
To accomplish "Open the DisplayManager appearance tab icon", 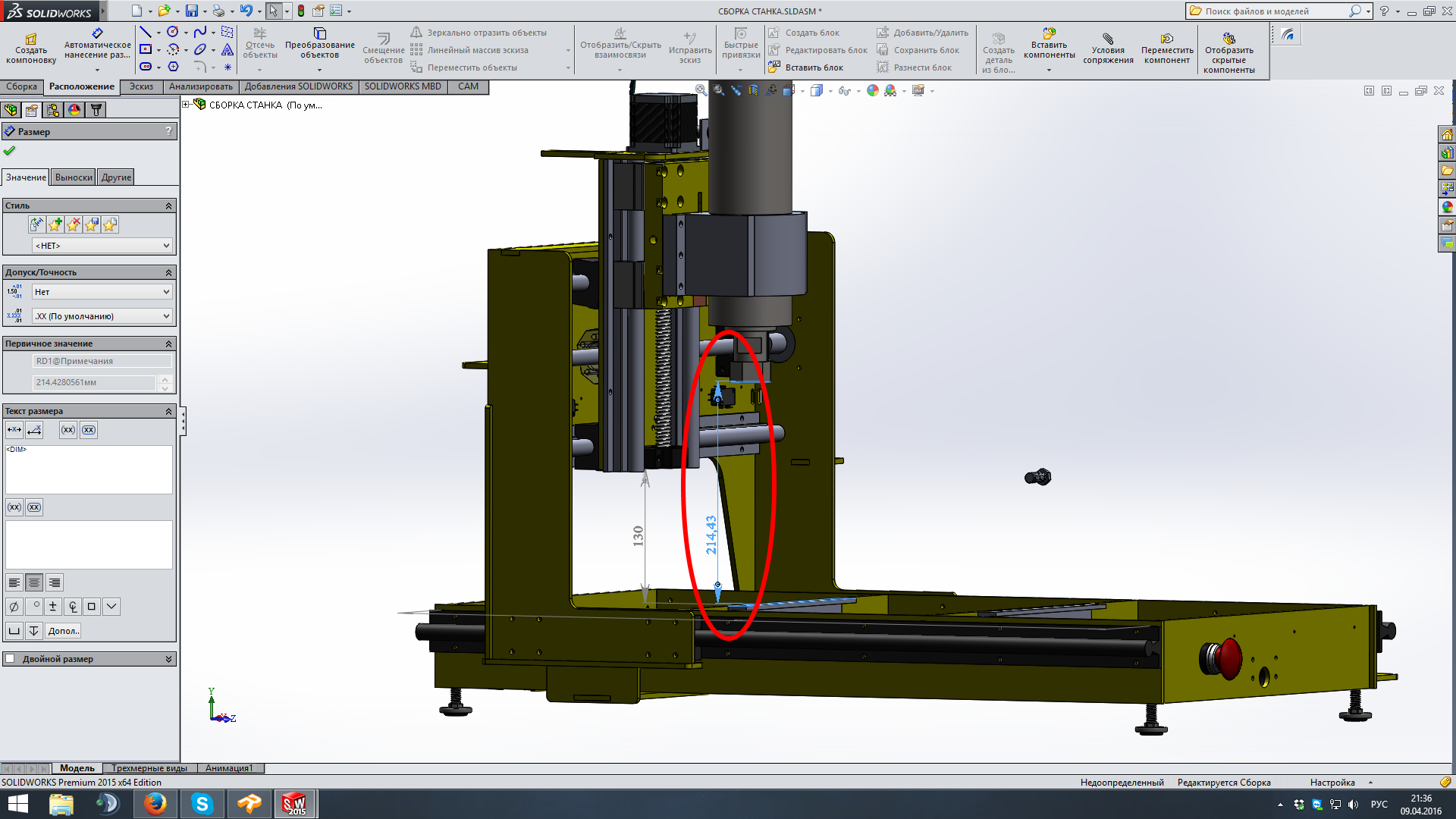I will pos(74,110).
